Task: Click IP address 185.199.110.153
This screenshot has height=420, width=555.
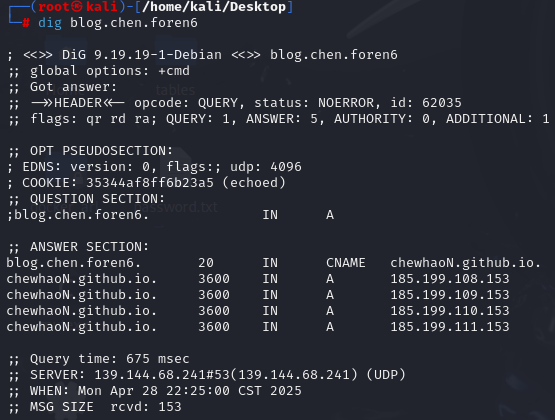Action: [450, 311]
